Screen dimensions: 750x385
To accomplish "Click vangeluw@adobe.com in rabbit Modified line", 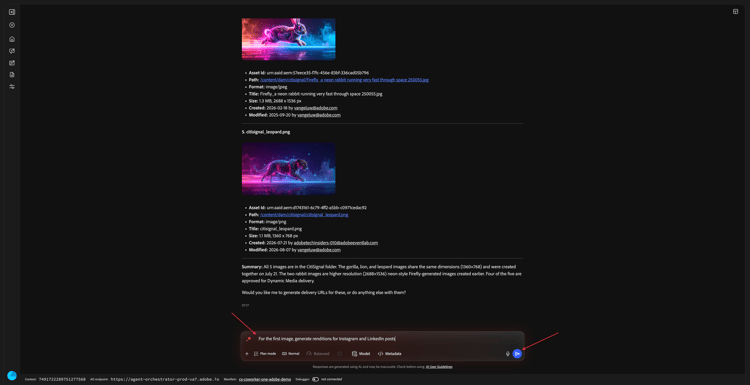I will [319, 115].
